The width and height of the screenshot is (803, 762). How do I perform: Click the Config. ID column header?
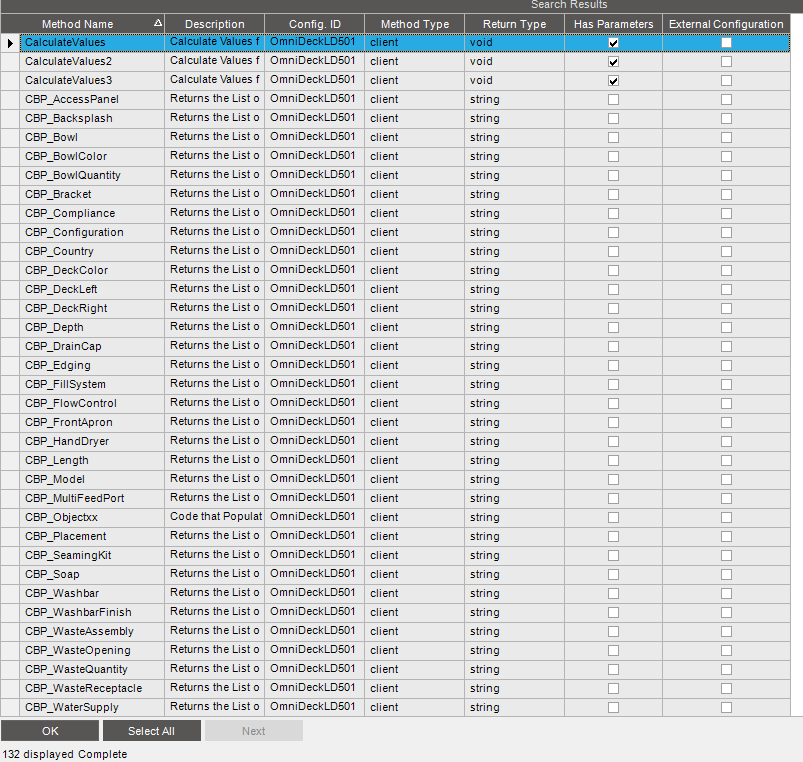click(314, 24)
